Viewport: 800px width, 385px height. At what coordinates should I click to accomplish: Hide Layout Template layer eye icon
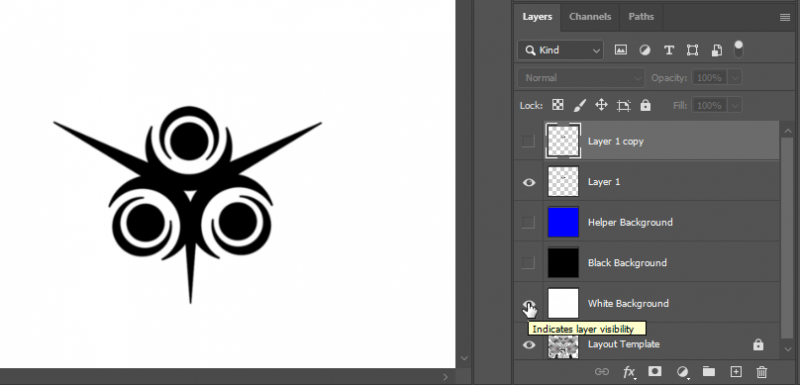pyautogui.click(x=529, y=345)
